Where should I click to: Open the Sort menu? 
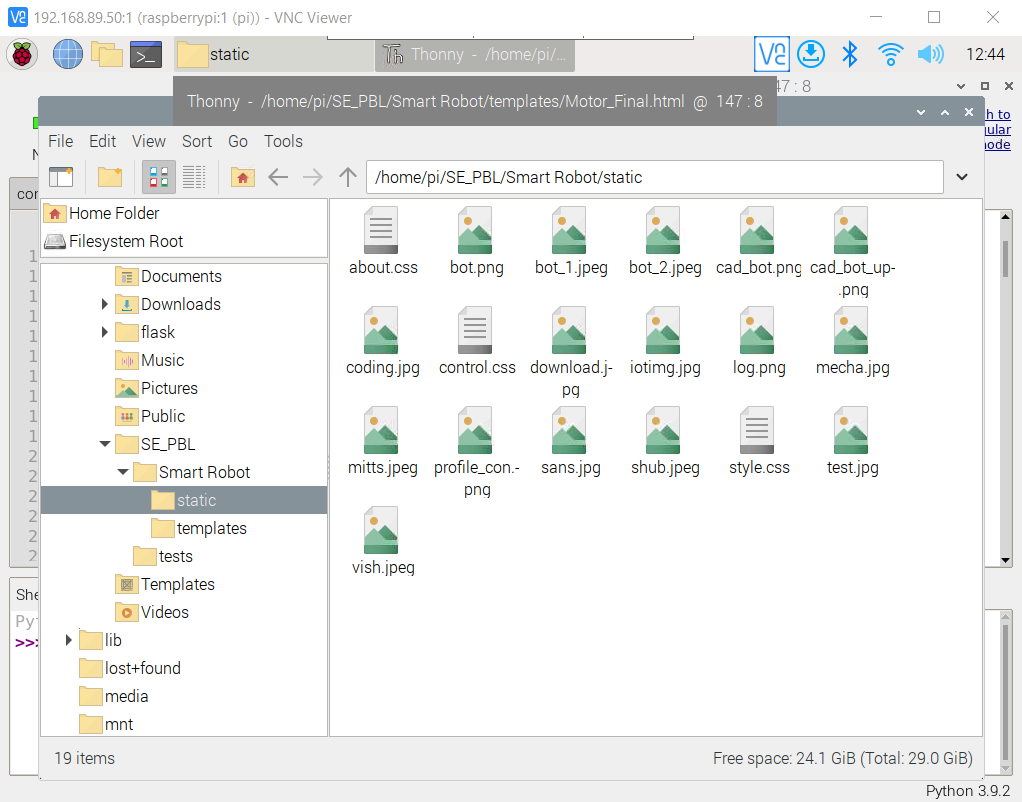pyautogui.click(x=197, y=141)
